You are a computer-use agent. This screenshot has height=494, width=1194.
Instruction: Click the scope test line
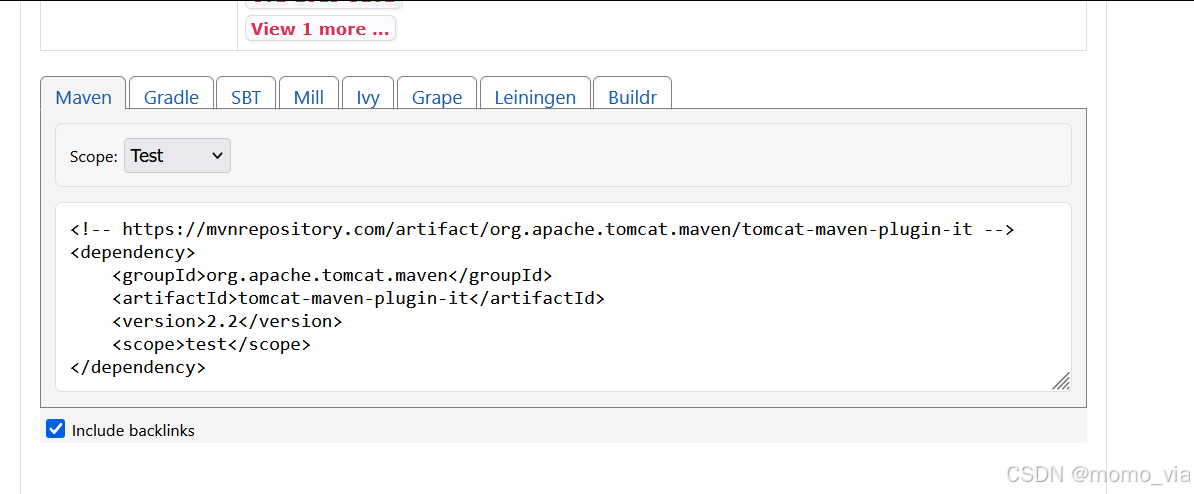(211, 344)
